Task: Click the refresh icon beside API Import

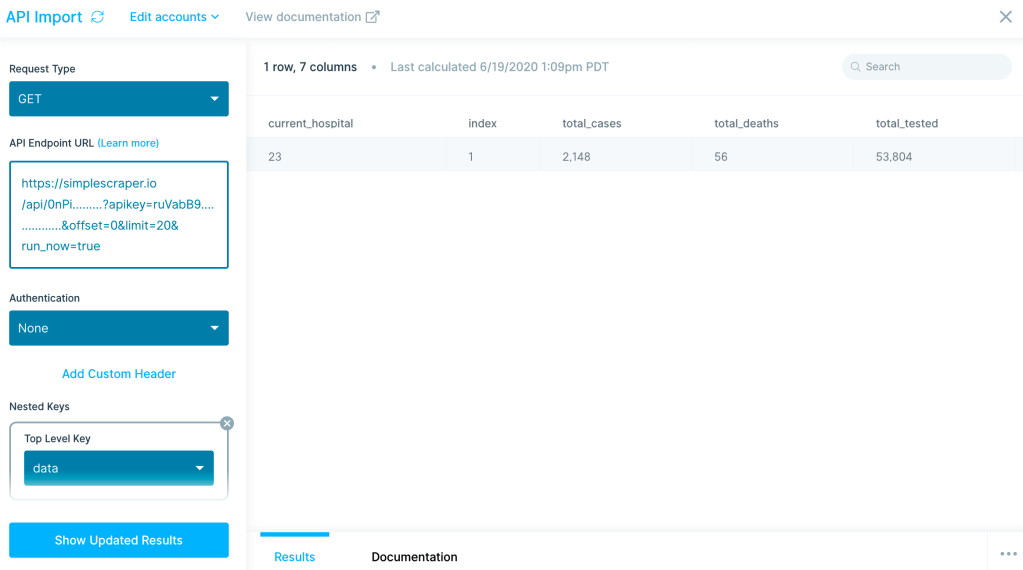Action: pyautogui.click(x=97, y=17)
